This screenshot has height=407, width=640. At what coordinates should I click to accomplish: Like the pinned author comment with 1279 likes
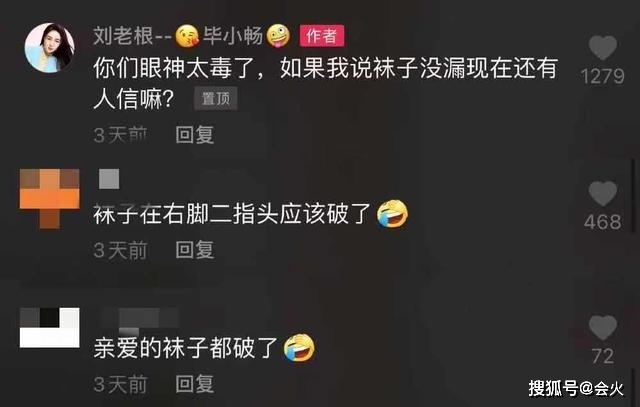pos(603,47)
